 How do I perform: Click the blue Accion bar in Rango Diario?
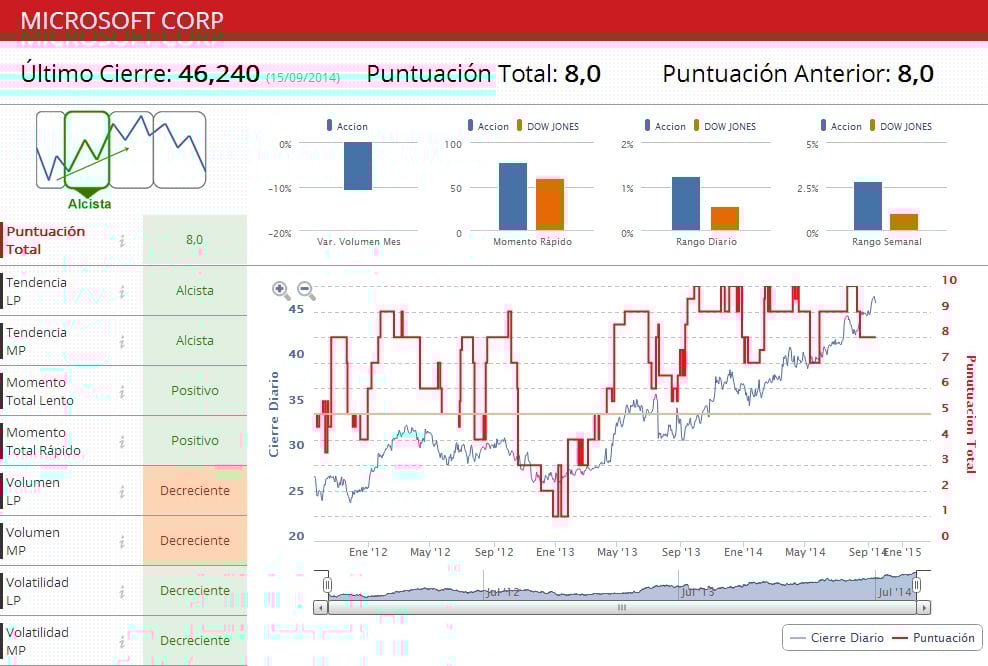click(x=686, y=204)
